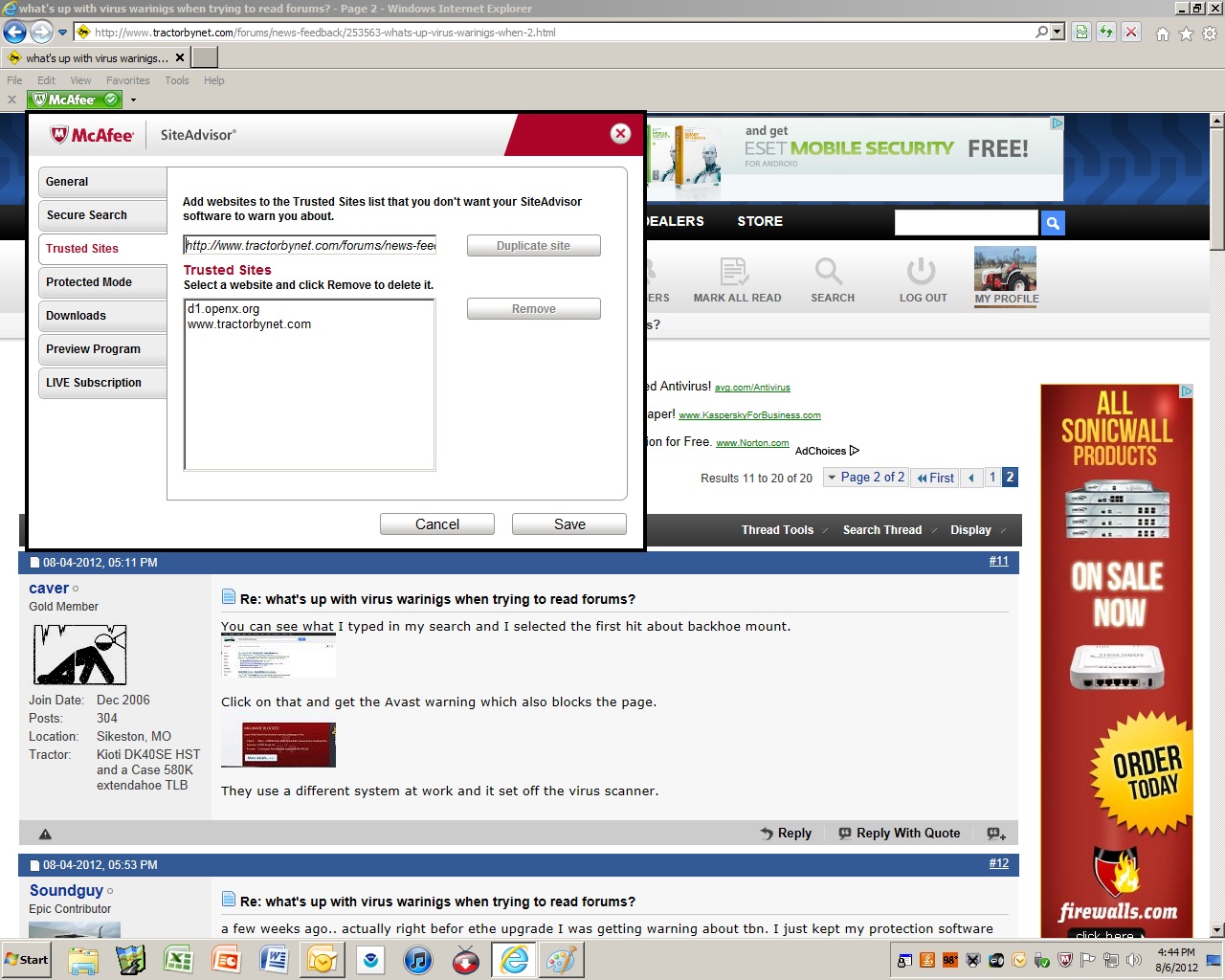Open Excel from the taskbar

pyautogui.click(x=178, y=960)
